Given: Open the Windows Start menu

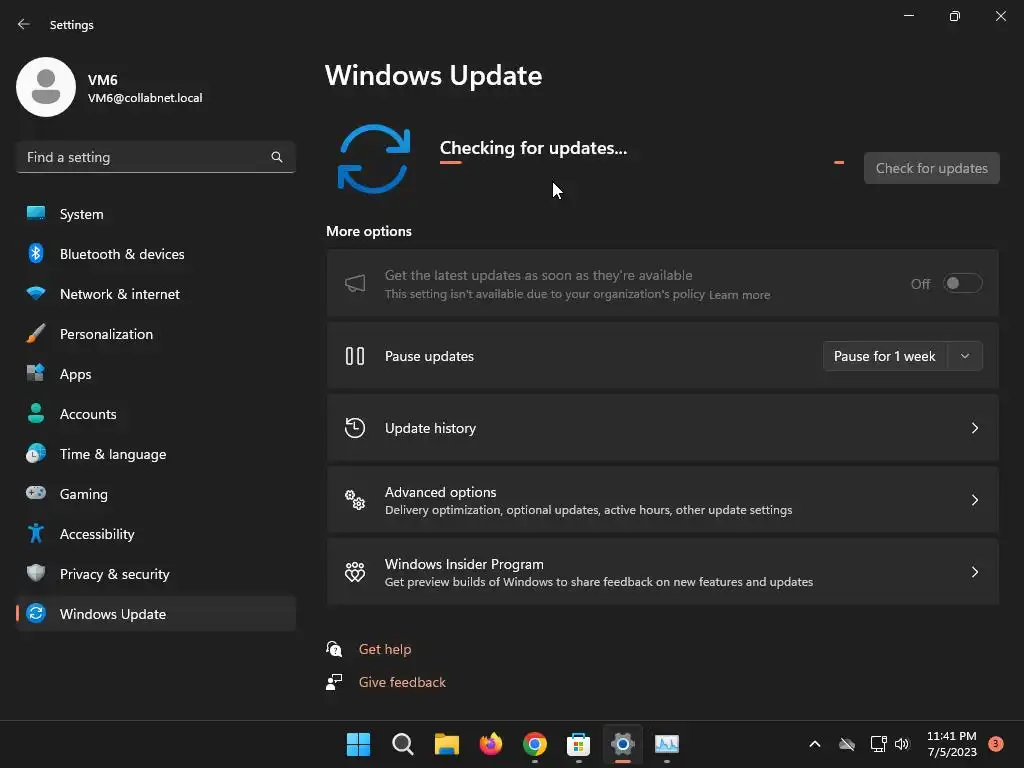Looking at the screenshot, I should pyautogui.click(x=358, y=744).
